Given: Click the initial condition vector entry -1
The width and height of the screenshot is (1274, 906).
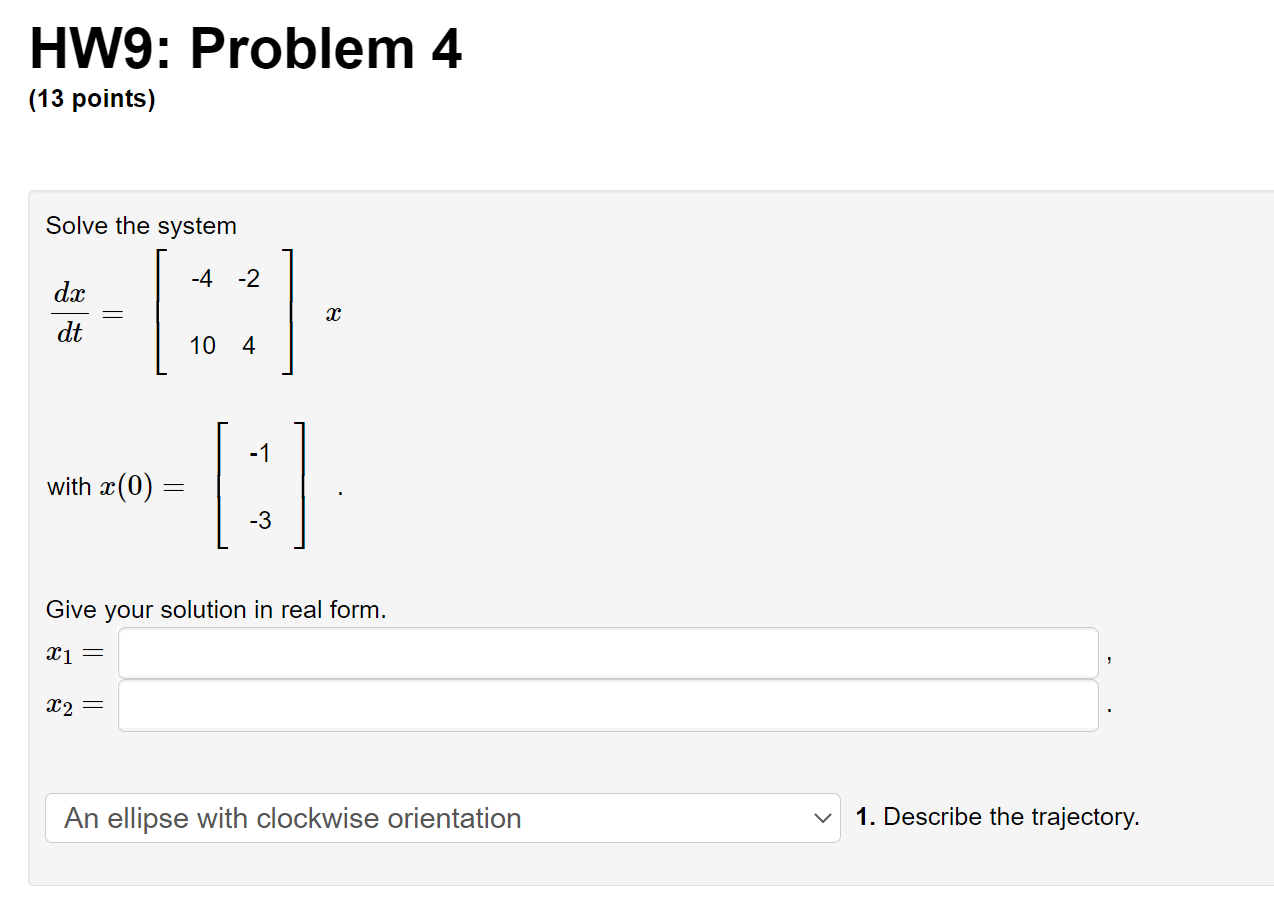Looking at the screenshot, I should point(260,453).
